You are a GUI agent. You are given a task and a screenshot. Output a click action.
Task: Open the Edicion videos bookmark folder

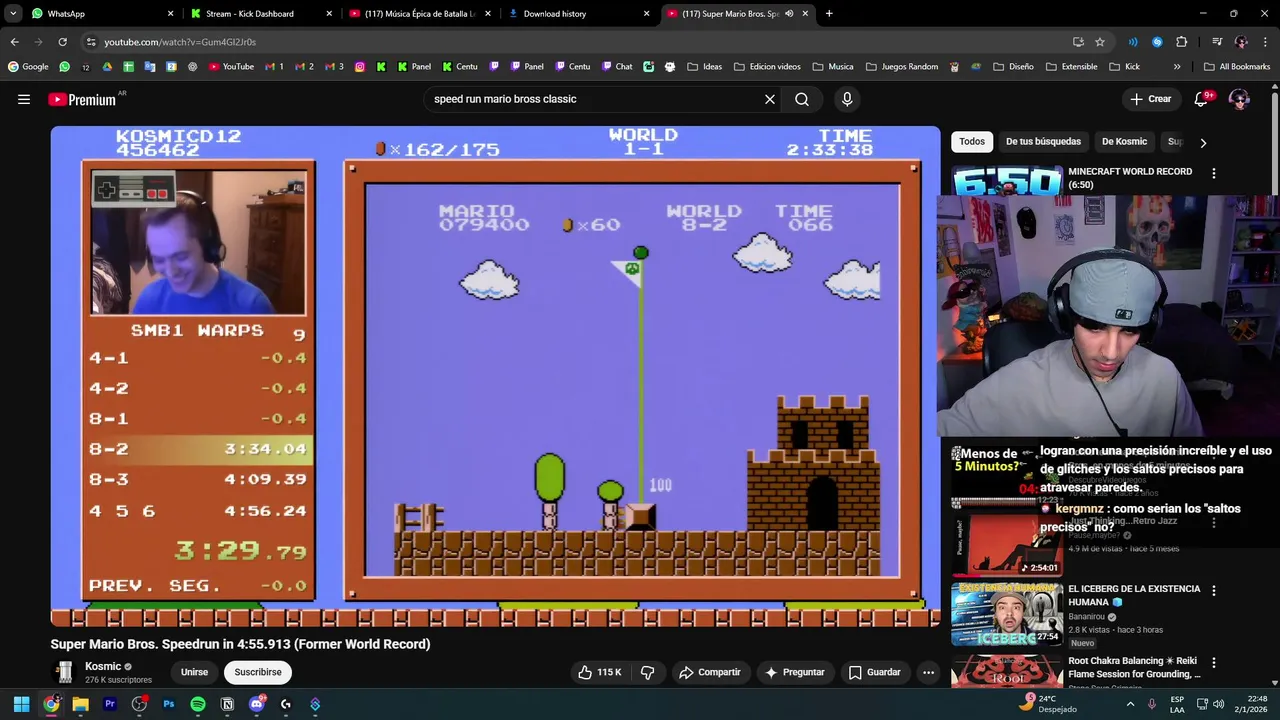[766, 67]
